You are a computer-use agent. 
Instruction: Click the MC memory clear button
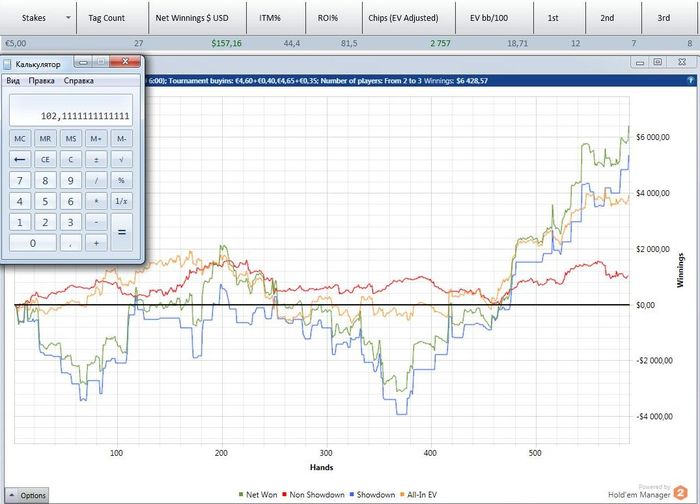click(20, 139)
